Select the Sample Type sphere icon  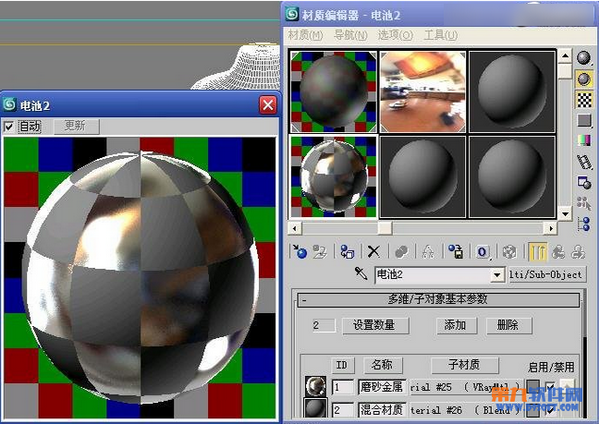(x=584, y=58)
